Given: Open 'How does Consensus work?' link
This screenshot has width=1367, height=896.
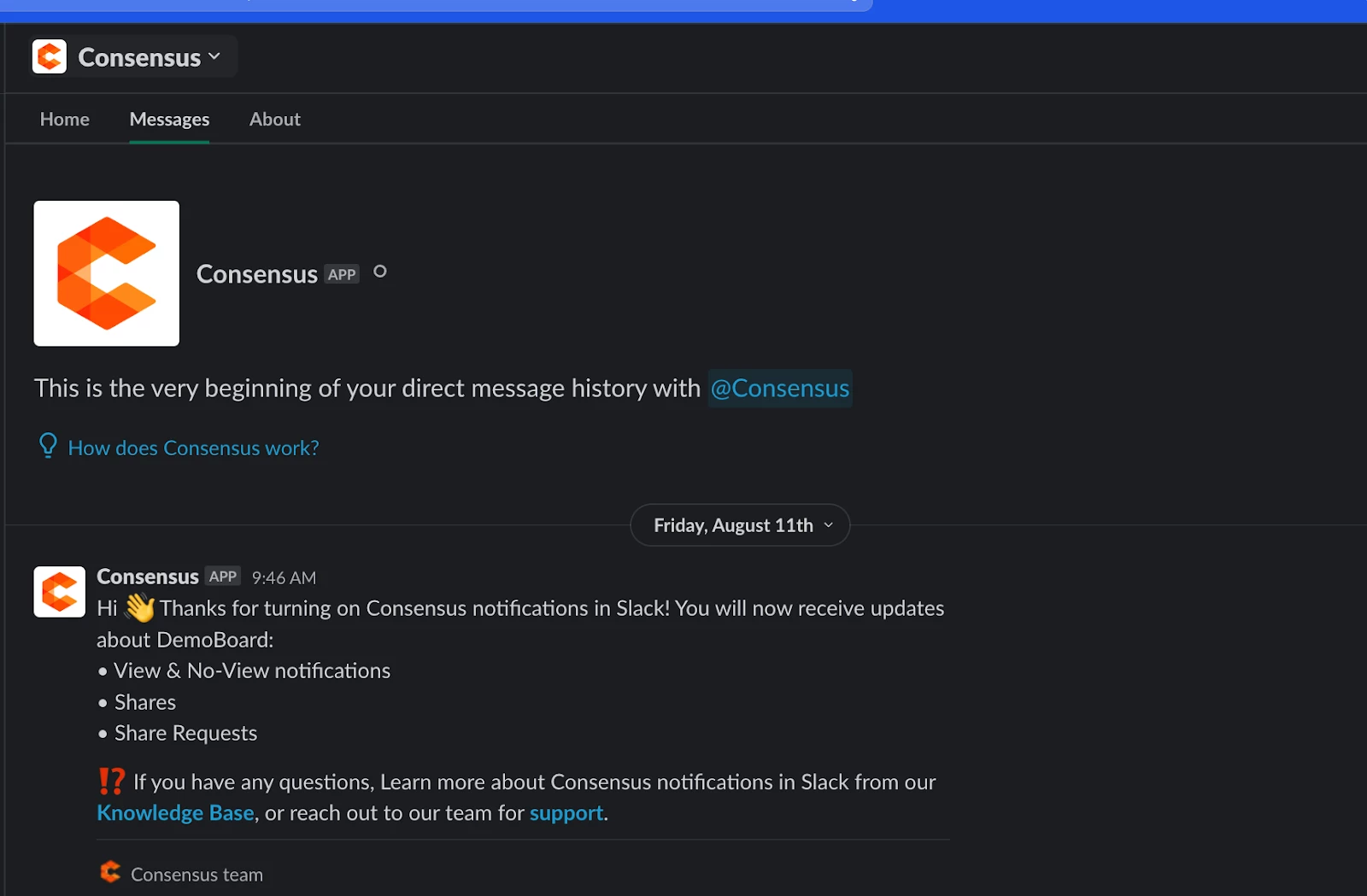Looking at the screenshot, I should tap(194, 448).
